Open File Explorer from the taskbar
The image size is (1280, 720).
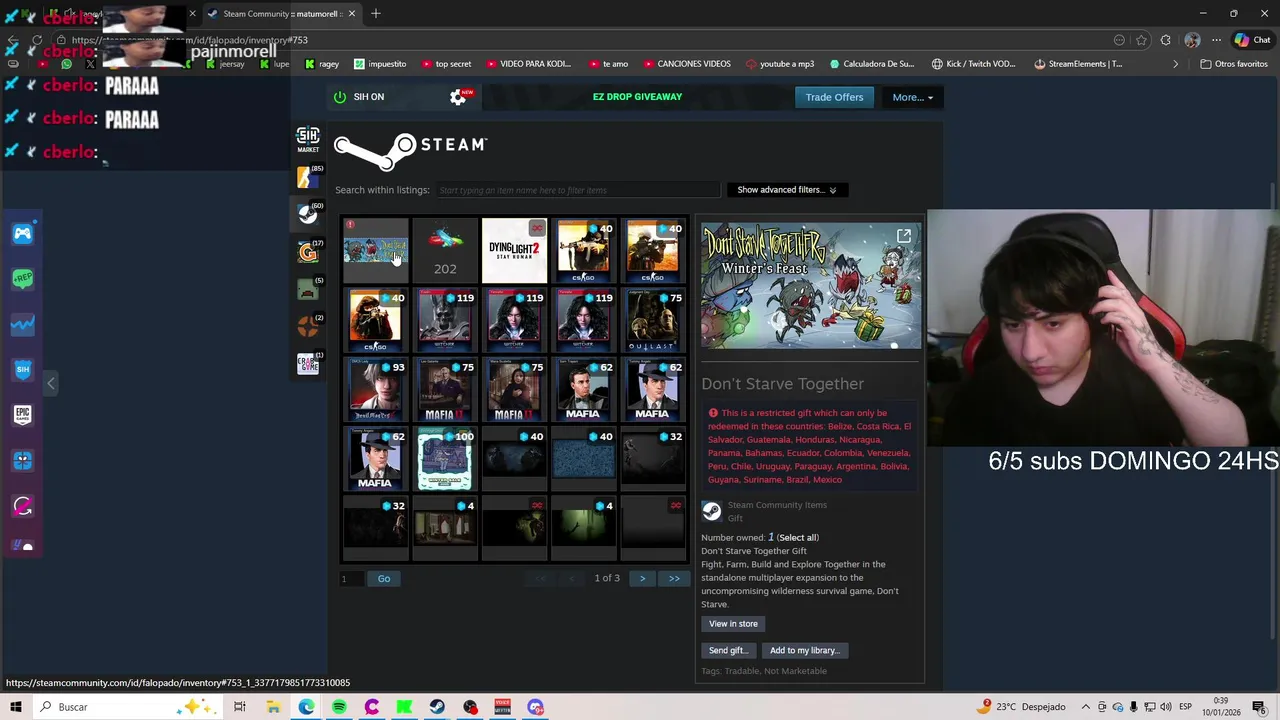273,707
